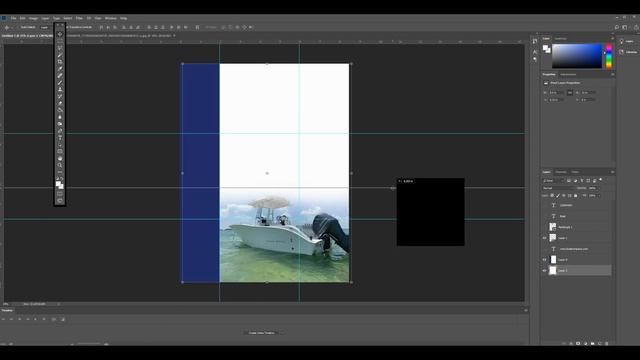Click the Change Screen Mode icon
The width and height of the screenshot is (640, 360).
click(60, 201)
